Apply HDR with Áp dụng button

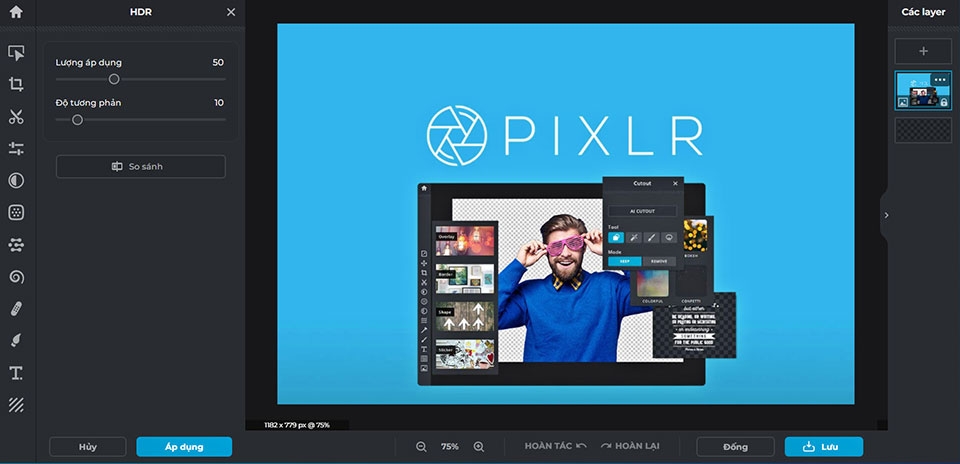point(184,447)
